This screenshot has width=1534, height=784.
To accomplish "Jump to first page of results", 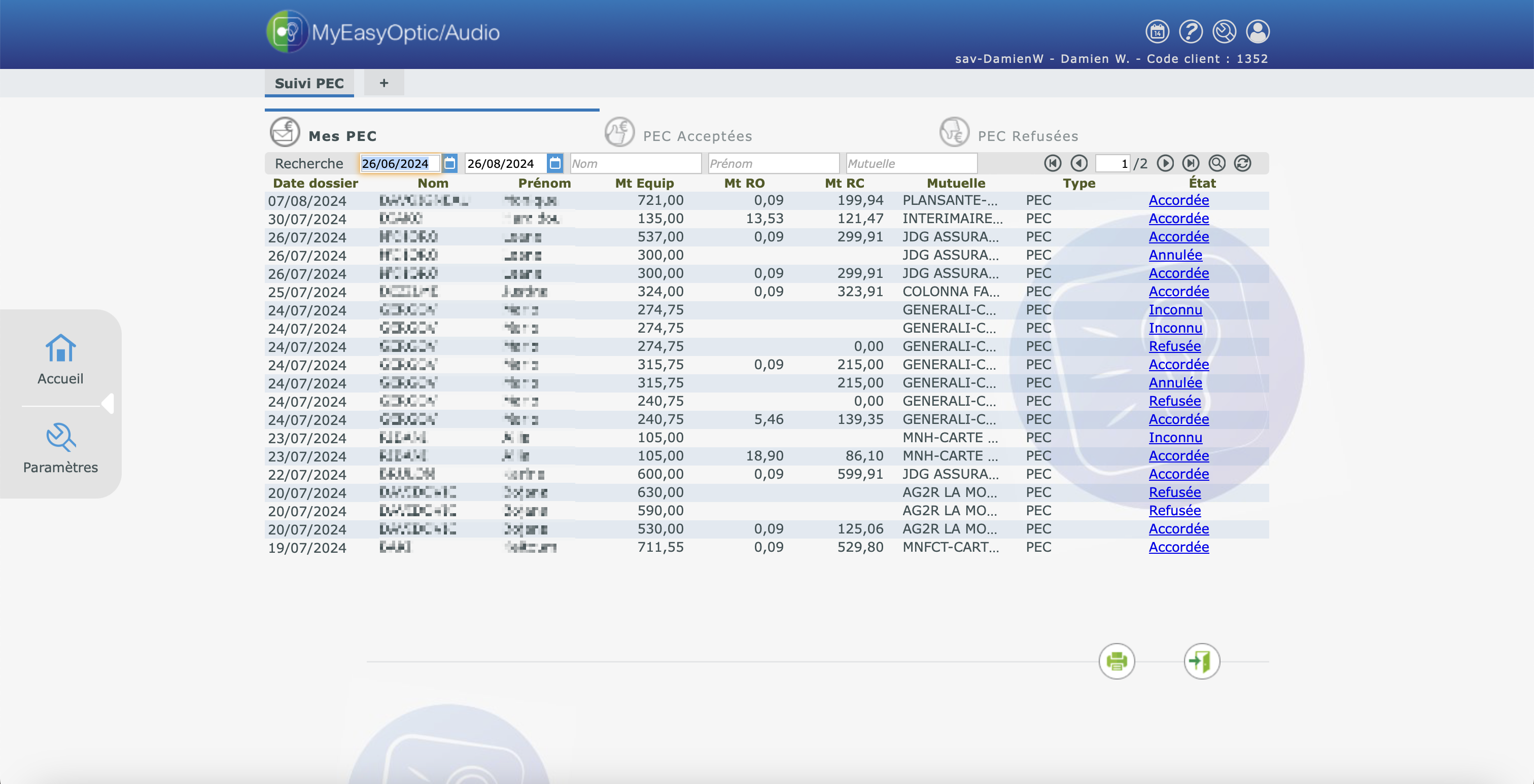I will [x=1053, y=163].
